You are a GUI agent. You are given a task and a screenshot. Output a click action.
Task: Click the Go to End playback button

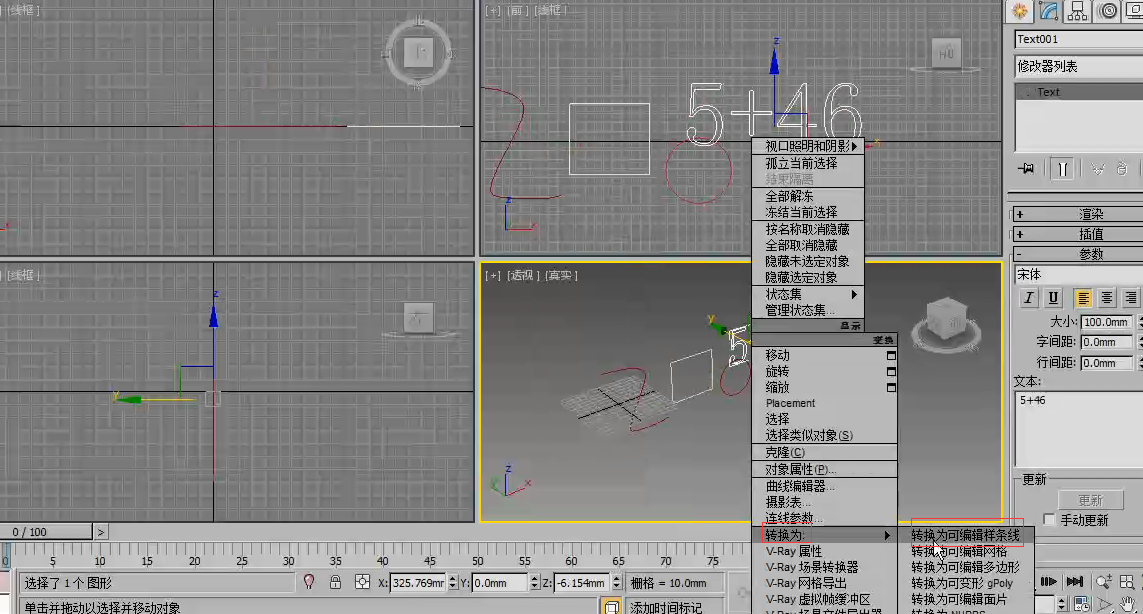click(1075, 581)
